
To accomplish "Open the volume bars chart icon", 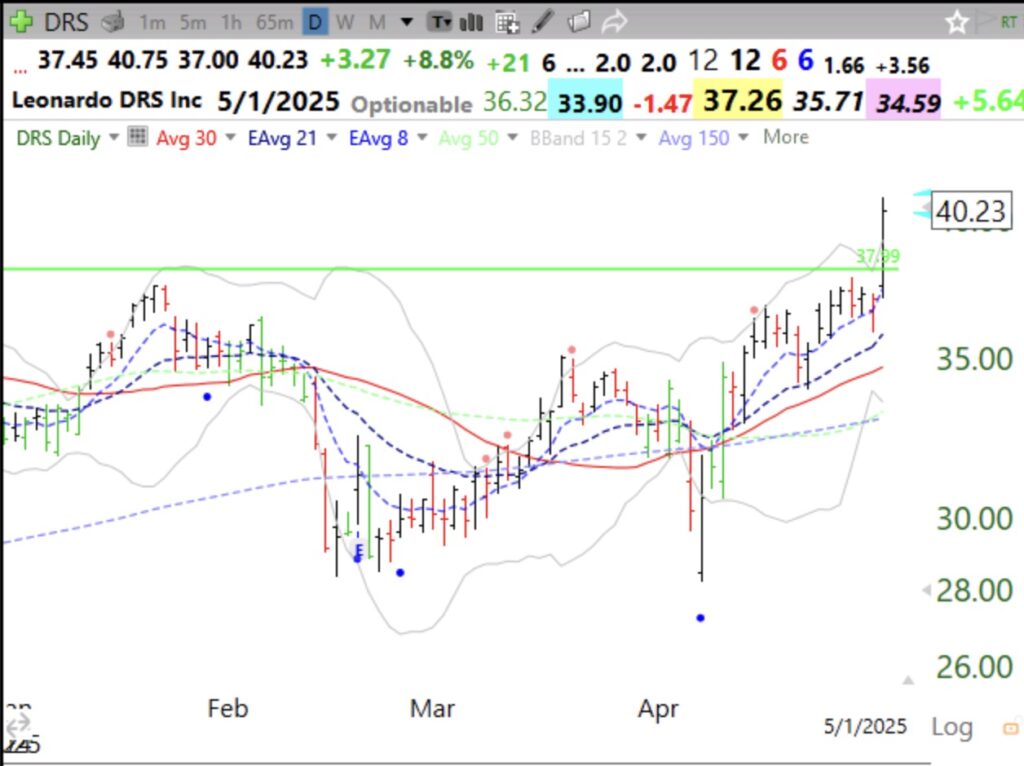I will point(470,20).
